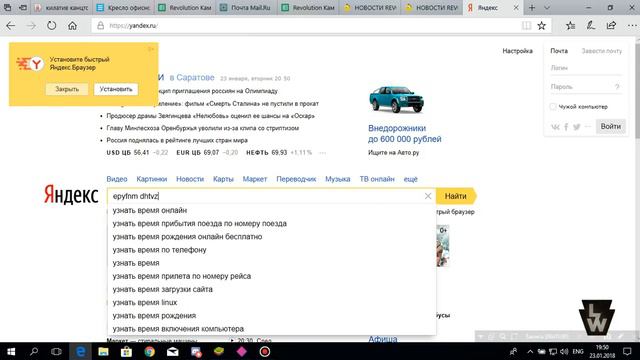Image resolution: width=640 pixels, height=360 pixels.
Task: Switch to Почта Mail.Ru tab
Action: click(x=247, y=7)
